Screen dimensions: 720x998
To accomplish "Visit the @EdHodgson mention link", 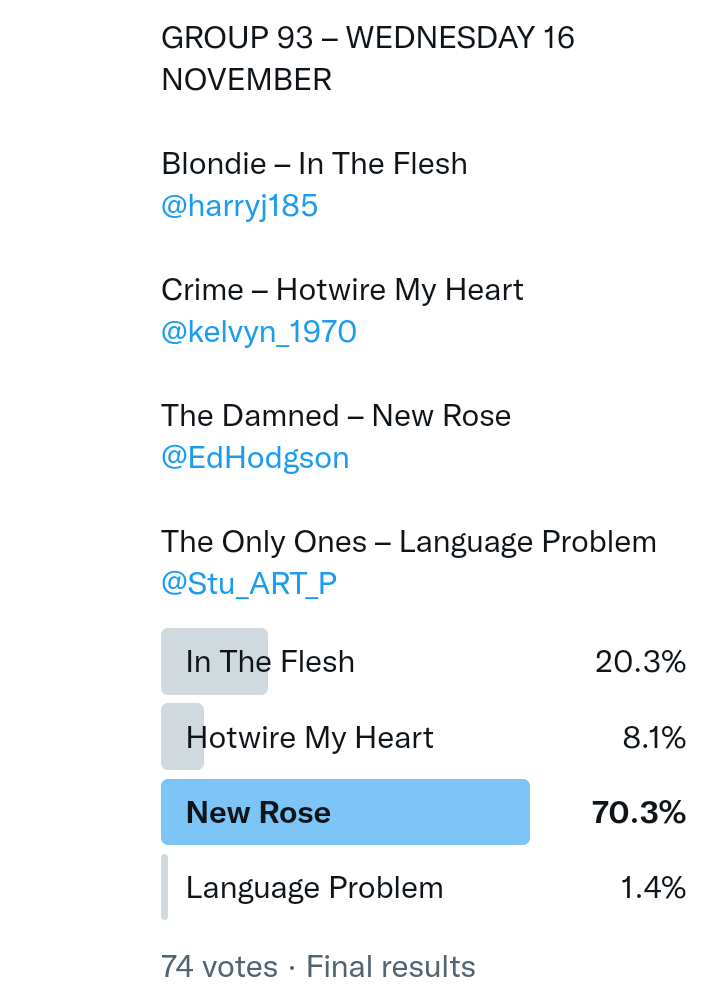I will point(255,458).
